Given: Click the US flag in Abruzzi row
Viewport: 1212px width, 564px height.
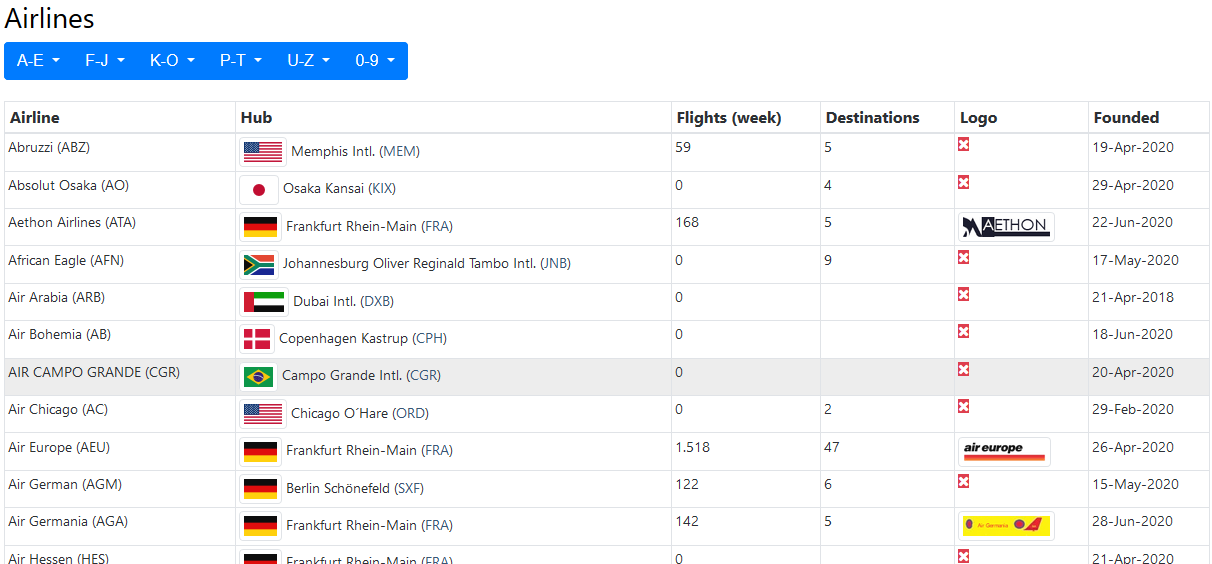Looking at the screenshot, I should click(x=263, y=152).
